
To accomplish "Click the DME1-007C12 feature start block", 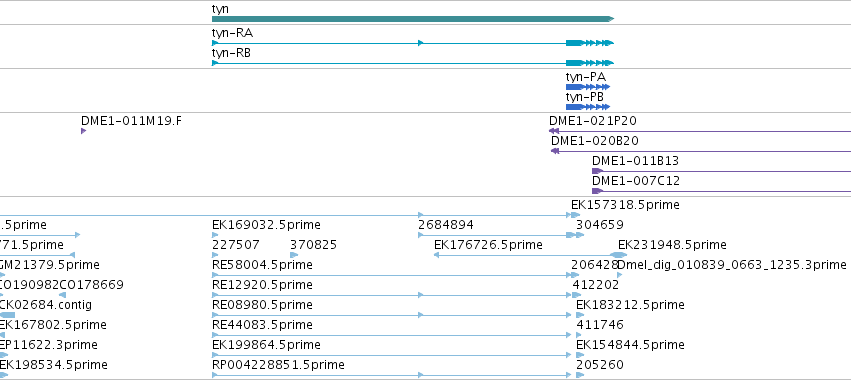I will (x=597, y=191).
